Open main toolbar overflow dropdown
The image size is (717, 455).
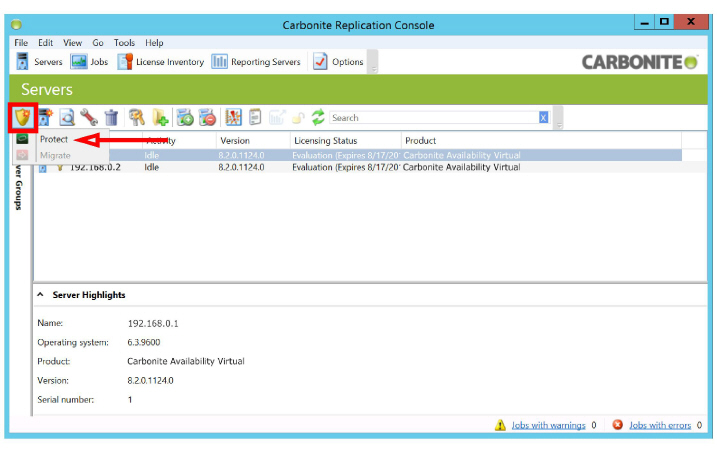click(374, 62)
